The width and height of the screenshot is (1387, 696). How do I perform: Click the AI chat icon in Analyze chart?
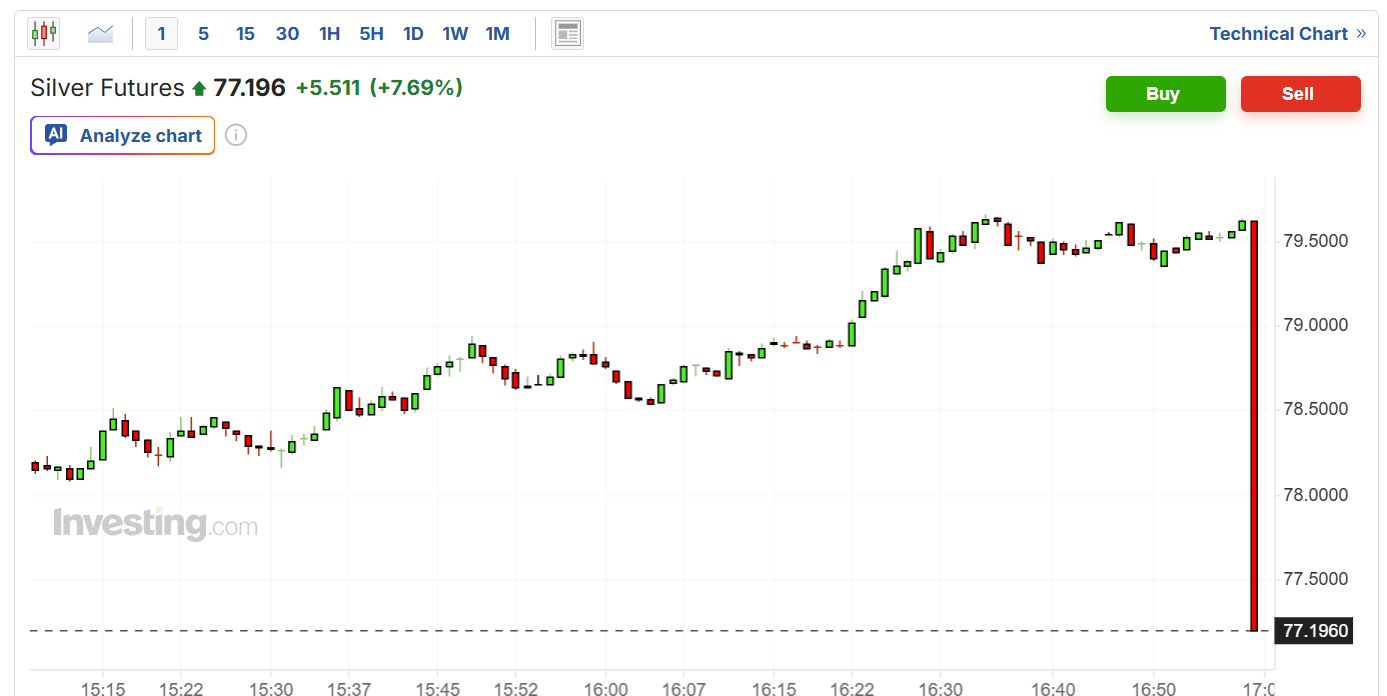(x=56, y=135)
